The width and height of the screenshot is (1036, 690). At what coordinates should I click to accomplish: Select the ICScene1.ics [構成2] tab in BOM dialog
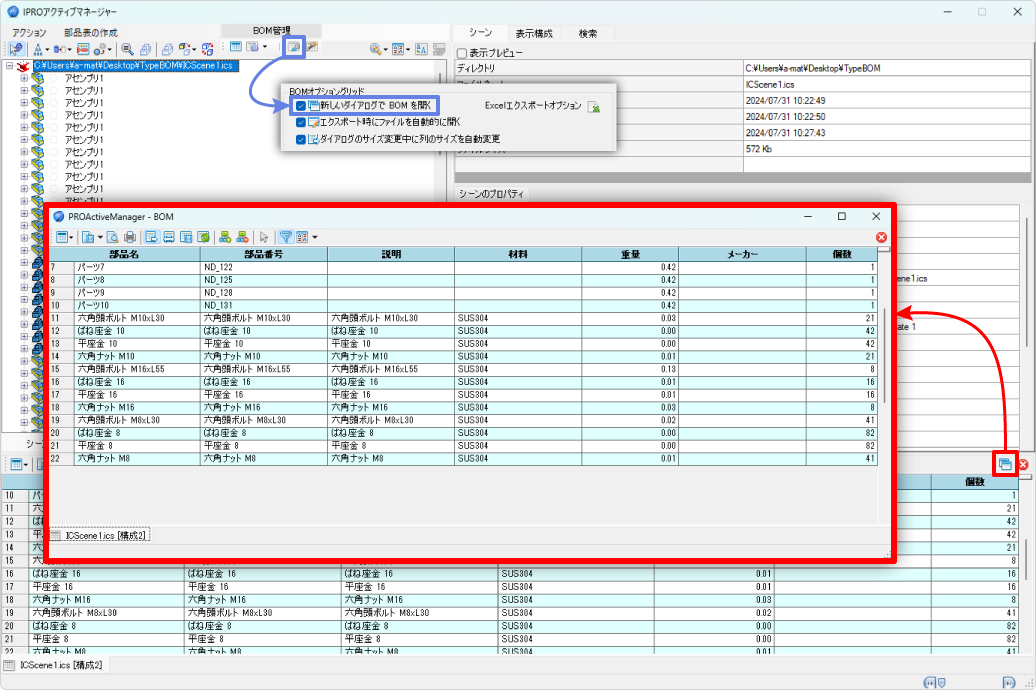click(x=99, y=536)
